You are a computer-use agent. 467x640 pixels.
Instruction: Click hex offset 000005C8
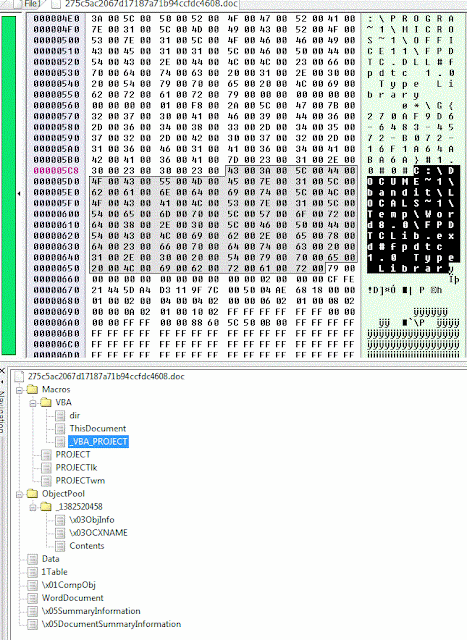pyautogui.click(x=56, y=171)
